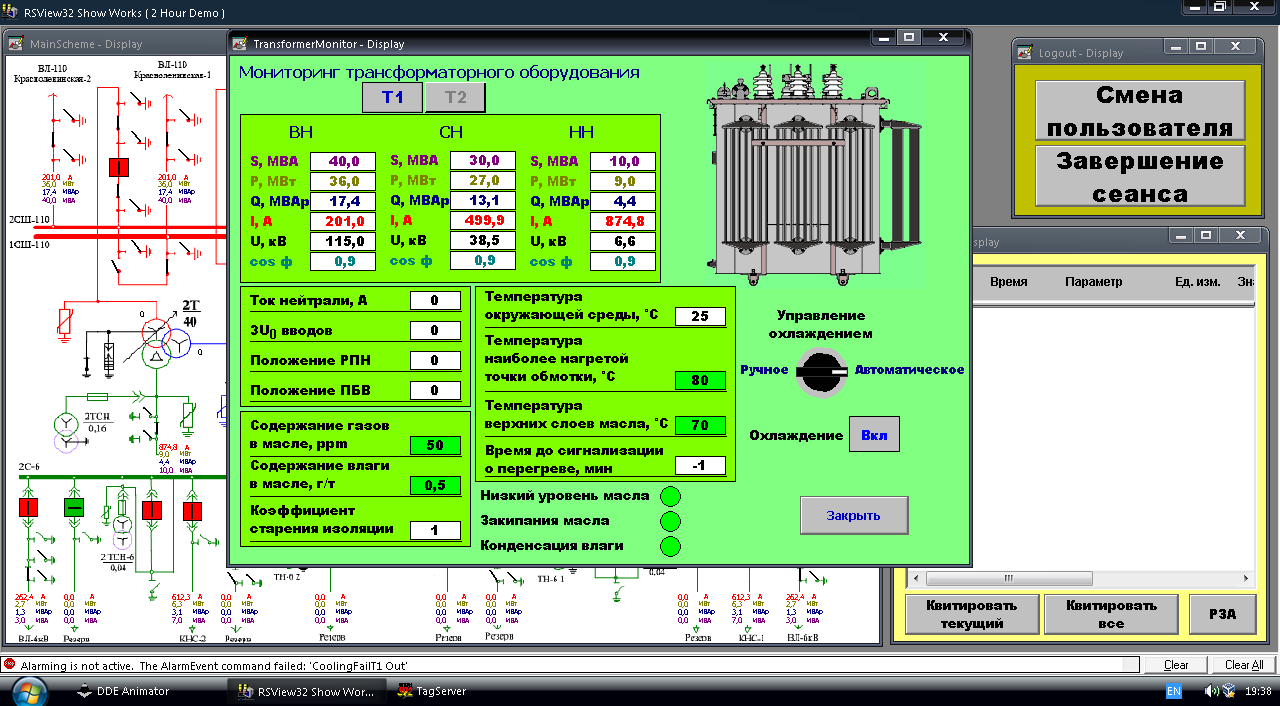Click the Низкий уровень масла indicator lamp
Viewport: 1280px width, 706px height.
tap(670, 496)
